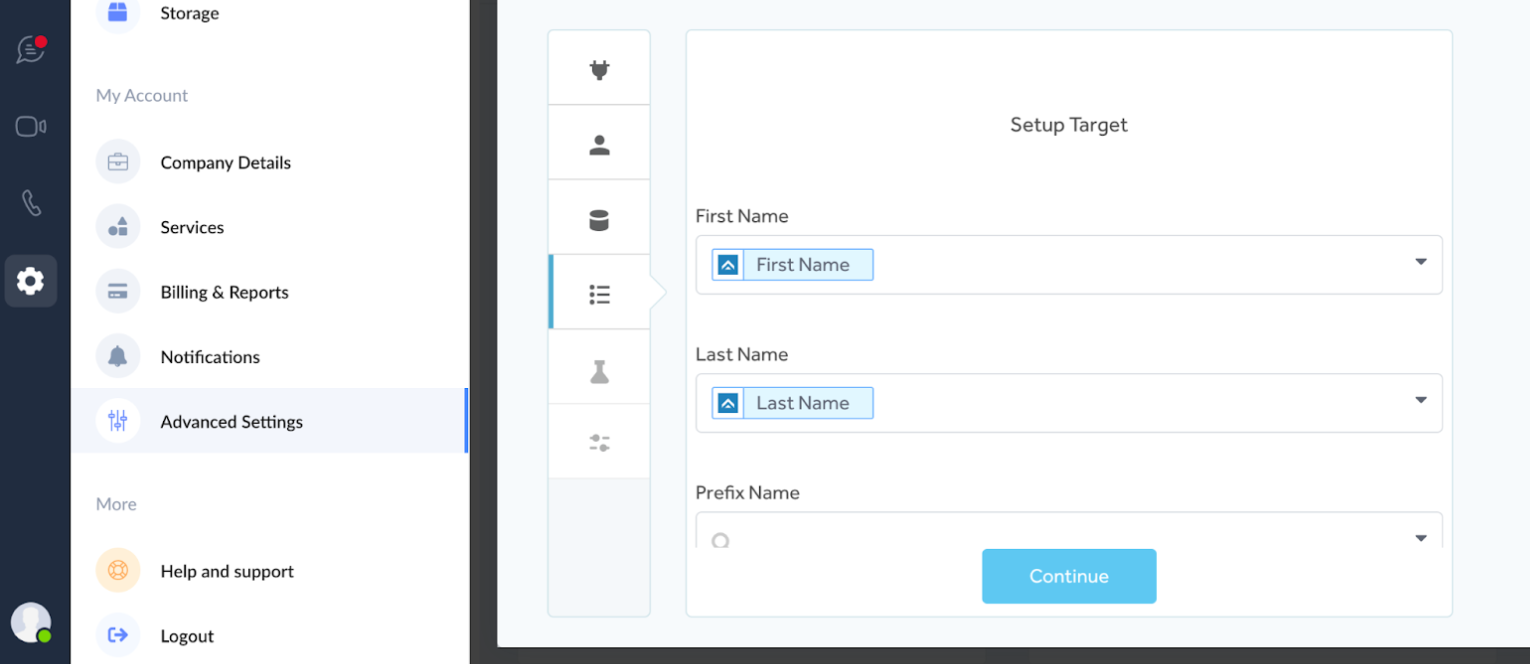Select the sliders configuration step icon
Viewport: 1530px width, 664px height.
pos(598,441)
